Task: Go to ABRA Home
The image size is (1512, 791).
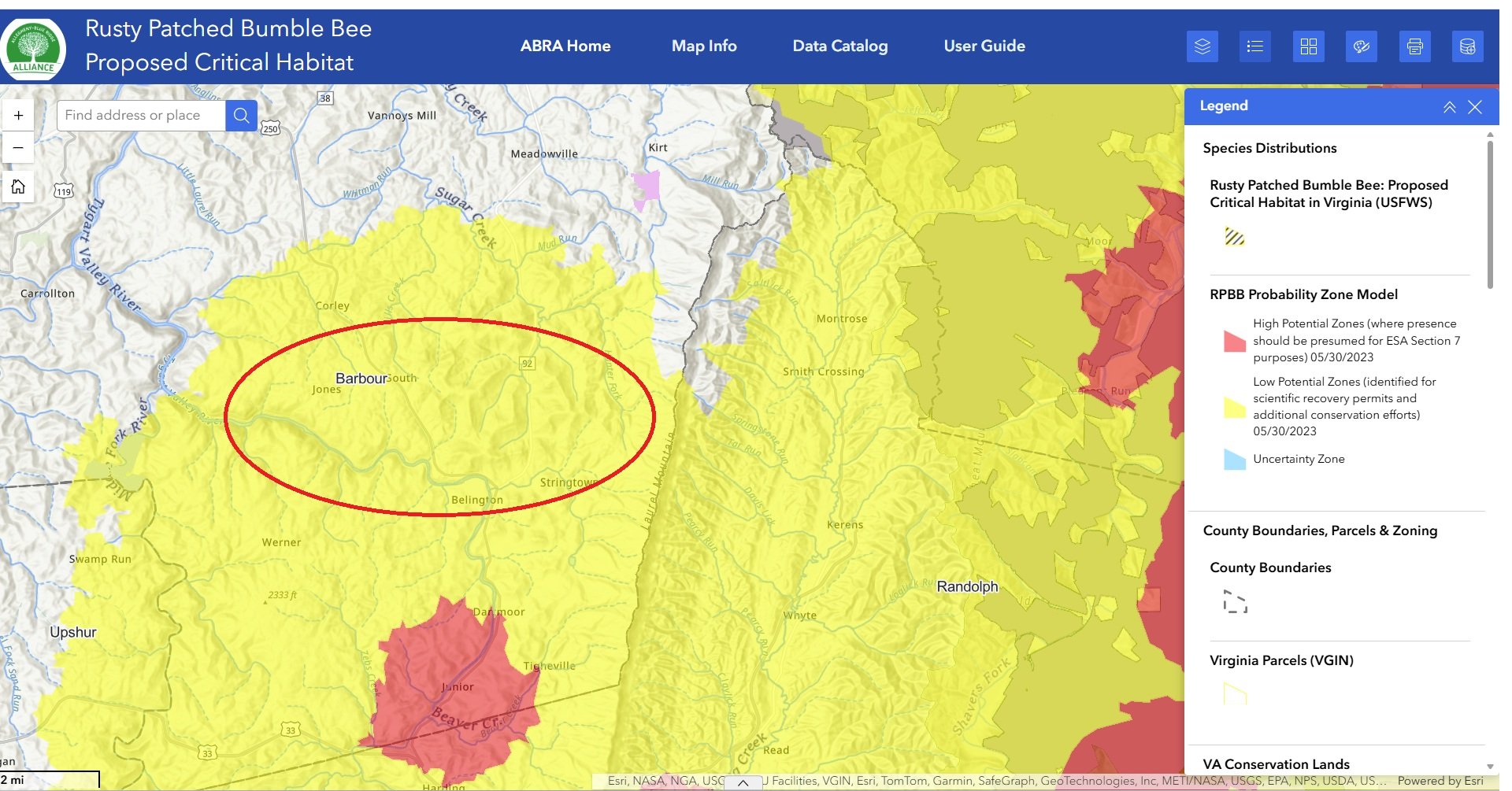Action: [x=565, y=46]
